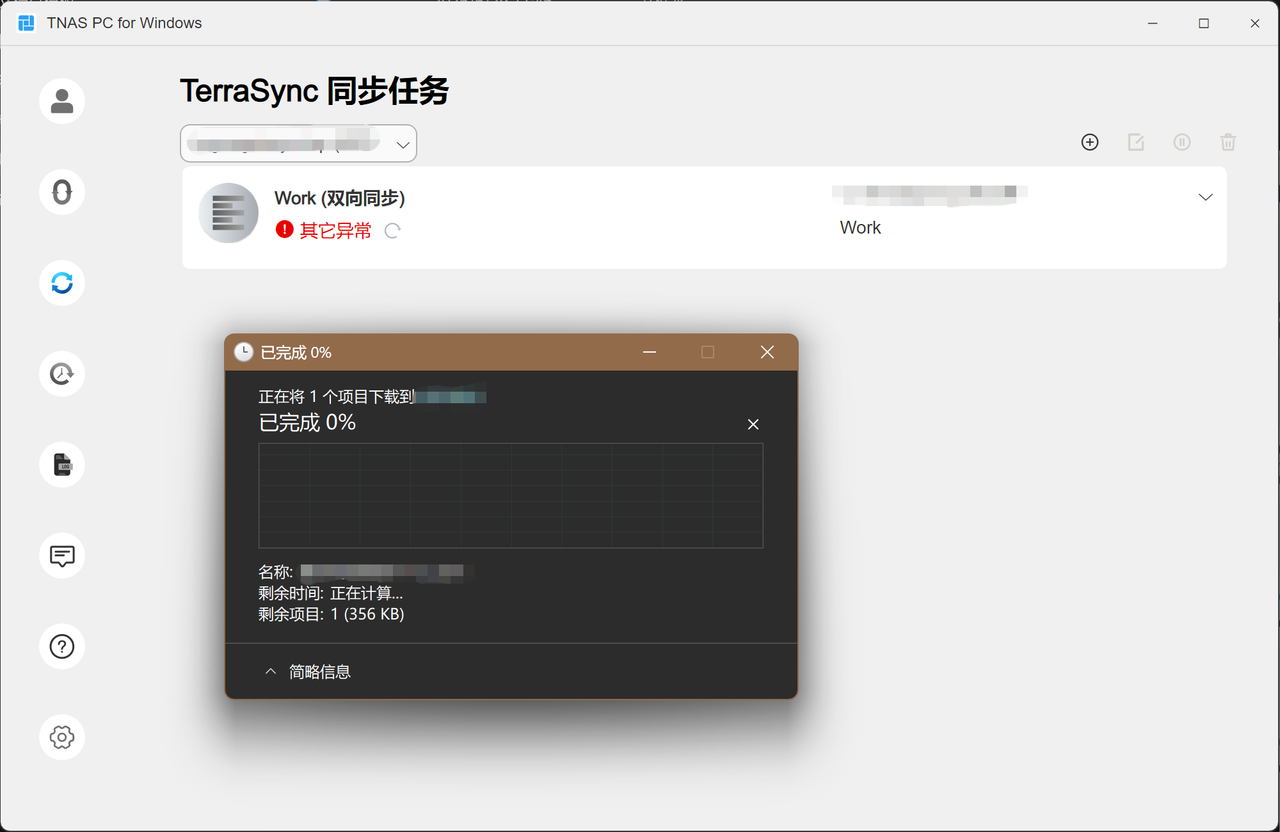The height and width of the screenshot is (832, 1280).
Task: Click the transfer speed graph area
Action: pos(511,496)
